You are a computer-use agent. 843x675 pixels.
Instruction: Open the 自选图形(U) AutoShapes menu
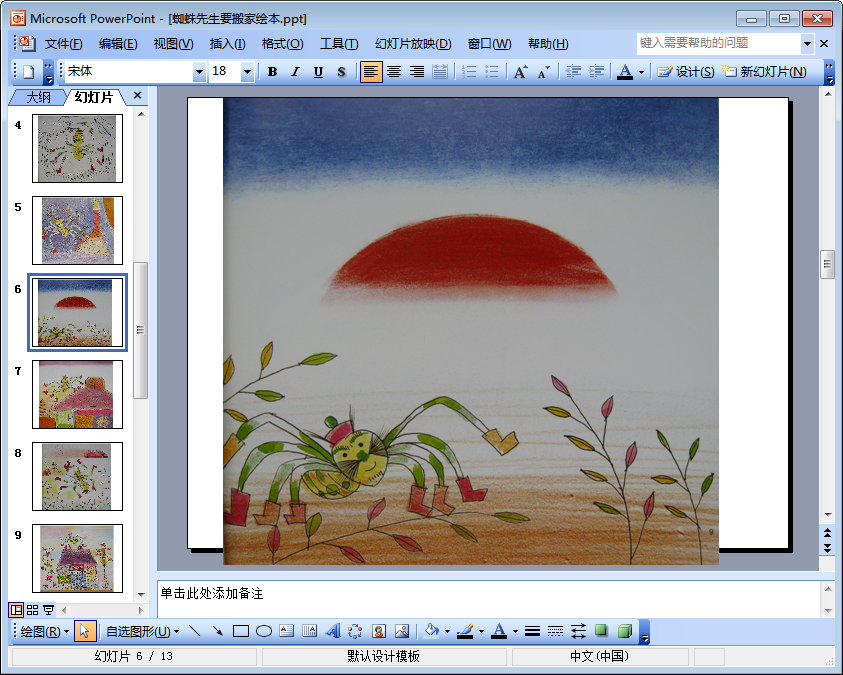(x=142, y=631)
